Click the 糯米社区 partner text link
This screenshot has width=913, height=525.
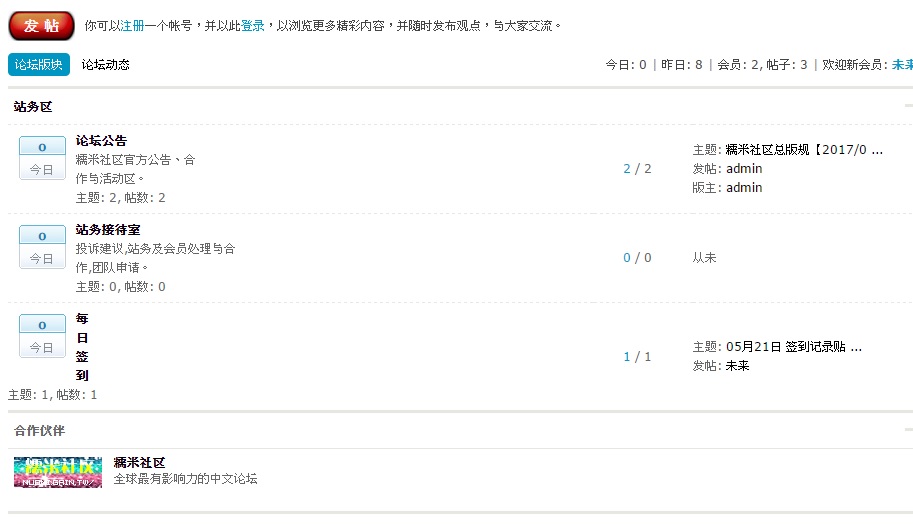tap(139, 463)
